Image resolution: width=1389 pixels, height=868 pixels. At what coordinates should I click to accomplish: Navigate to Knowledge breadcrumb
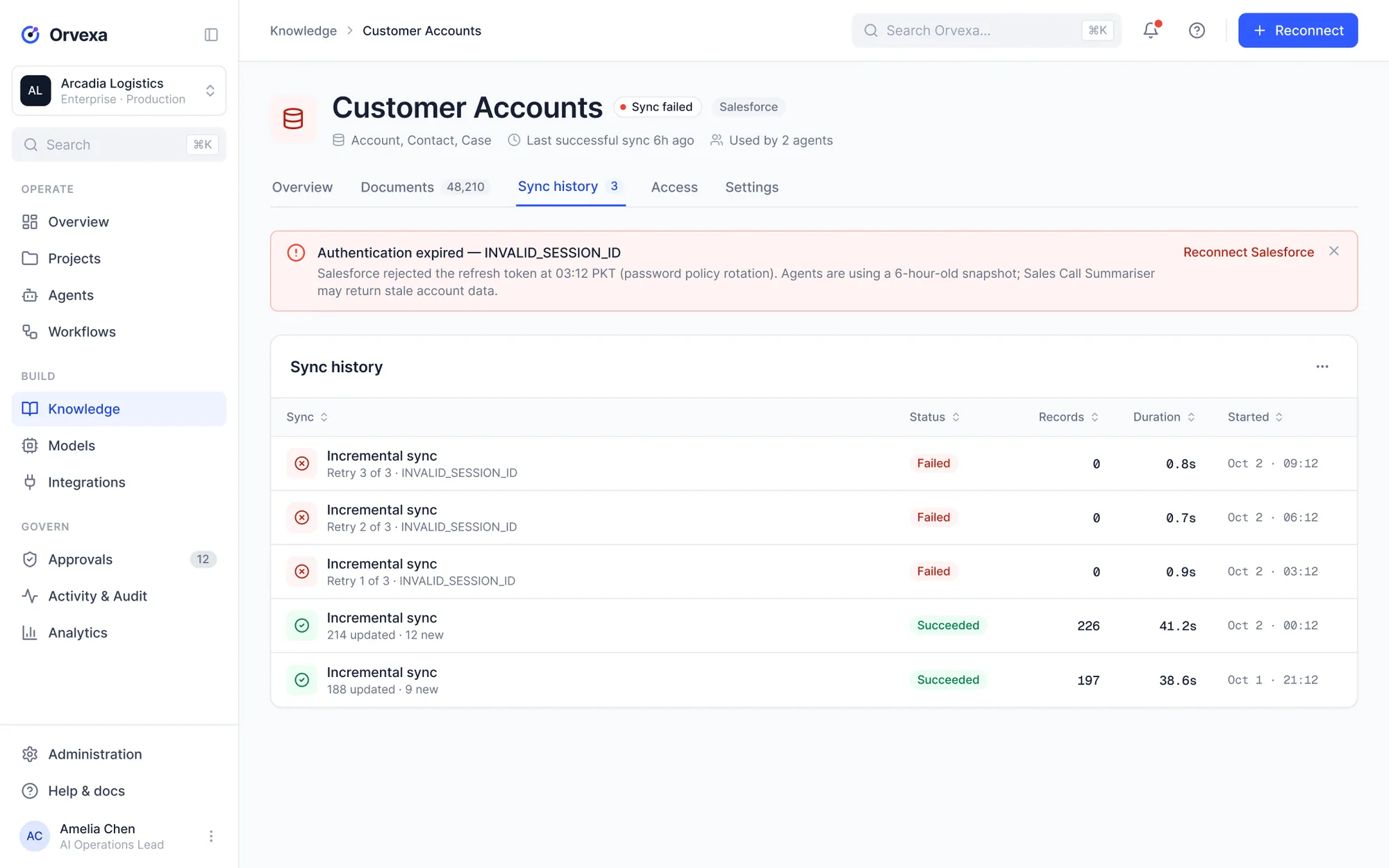tap(303, 31)
